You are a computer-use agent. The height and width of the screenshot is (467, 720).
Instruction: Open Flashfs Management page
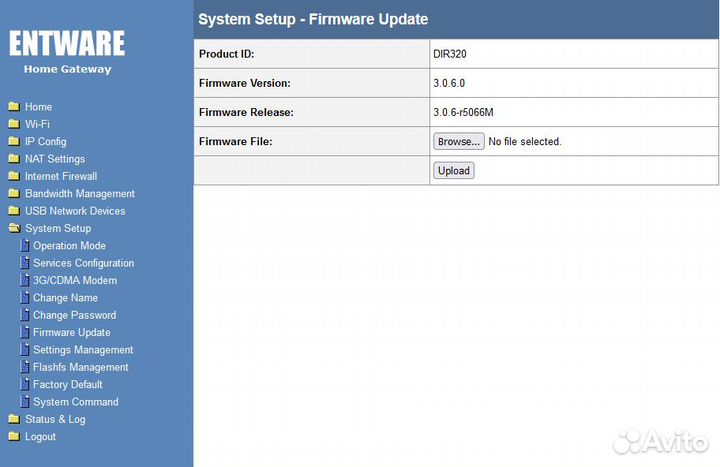click(80, 367)
